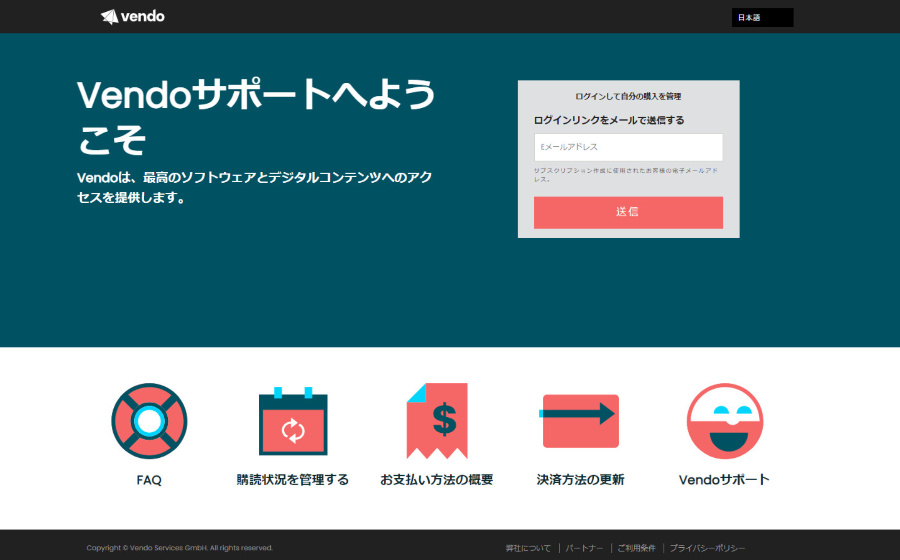Click the Vendoは、最高のソフトウェア description text
Screen dimensions: 900x560
pos(255,187)
